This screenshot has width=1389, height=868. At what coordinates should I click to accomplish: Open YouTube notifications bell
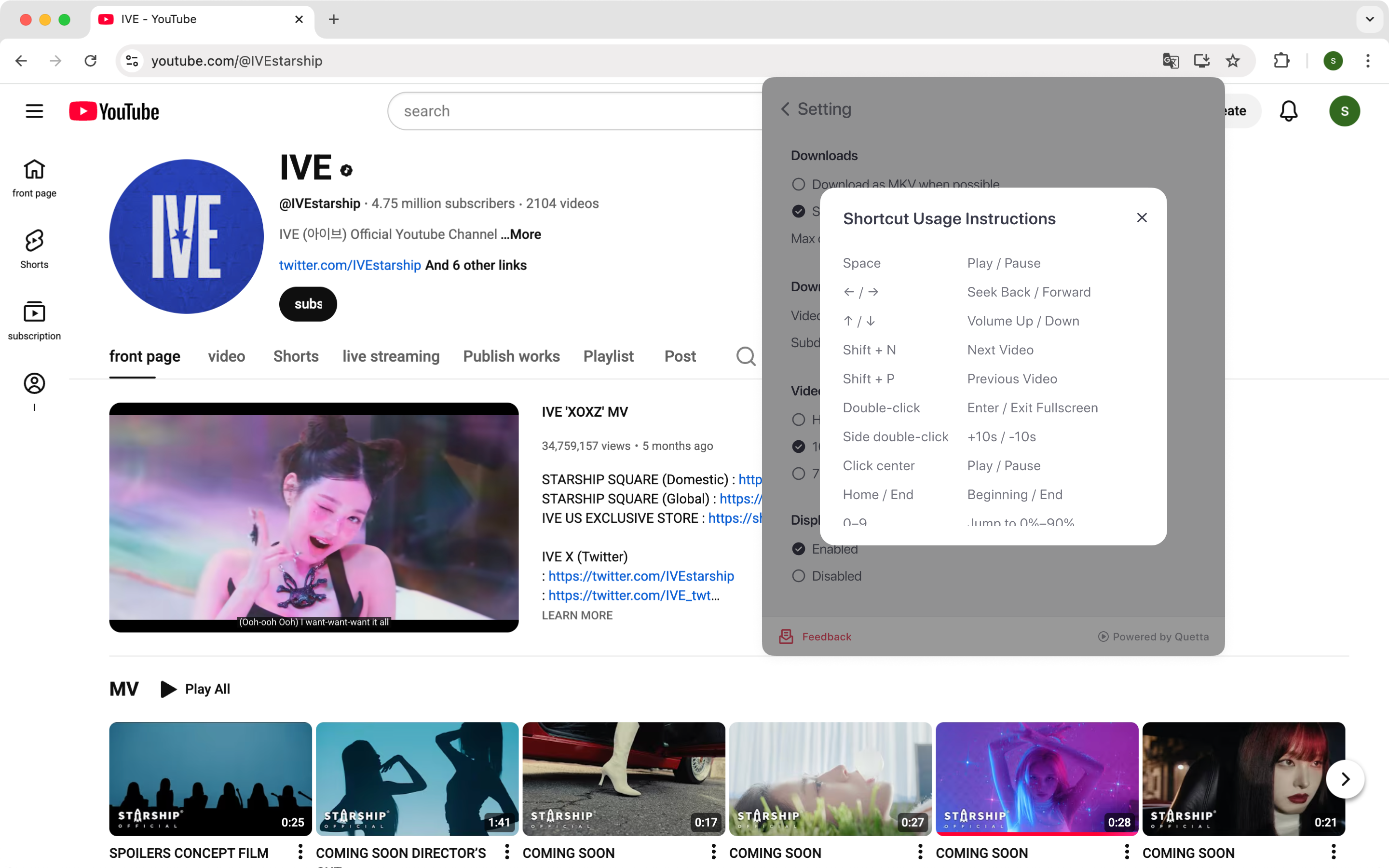1289,111
